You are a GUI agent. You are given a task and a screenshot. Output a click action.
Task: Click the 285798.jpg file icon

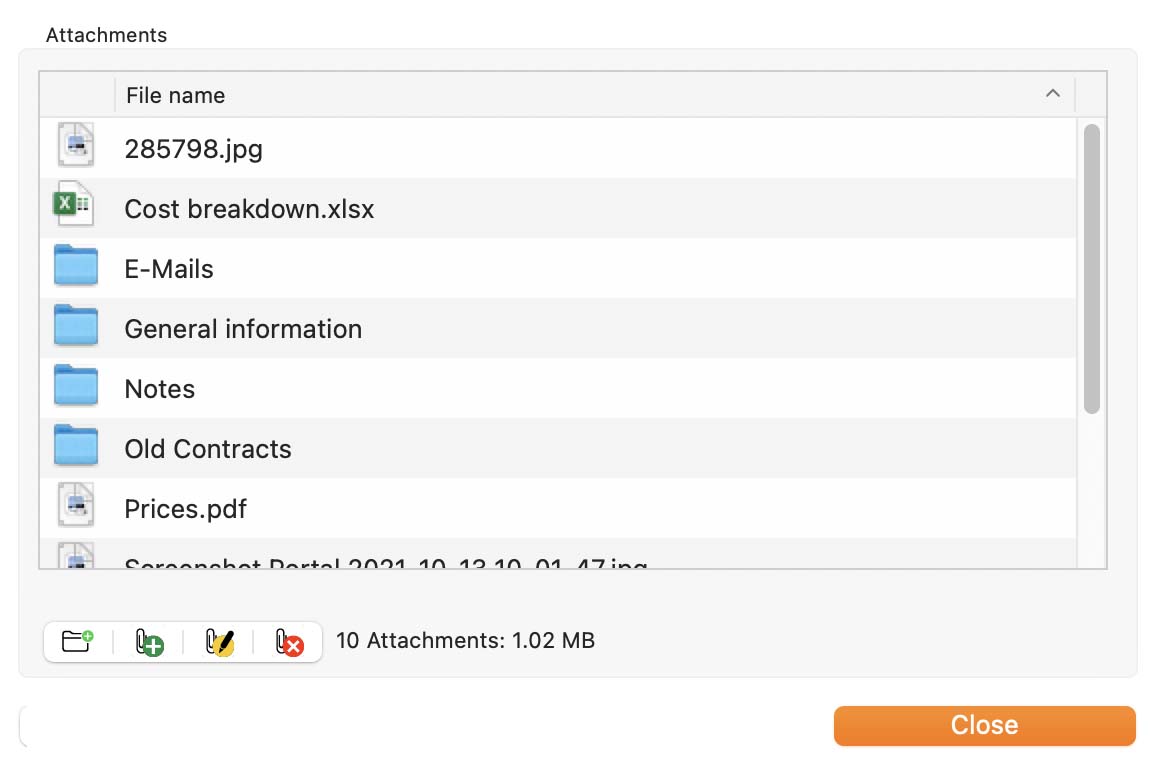(76, 145)
